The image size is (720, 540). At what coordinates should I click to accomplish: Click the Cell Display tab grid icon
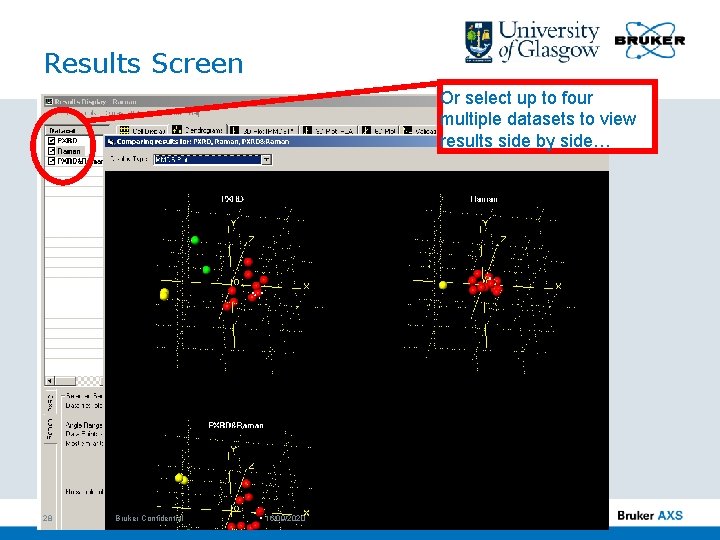click(124, 130)
